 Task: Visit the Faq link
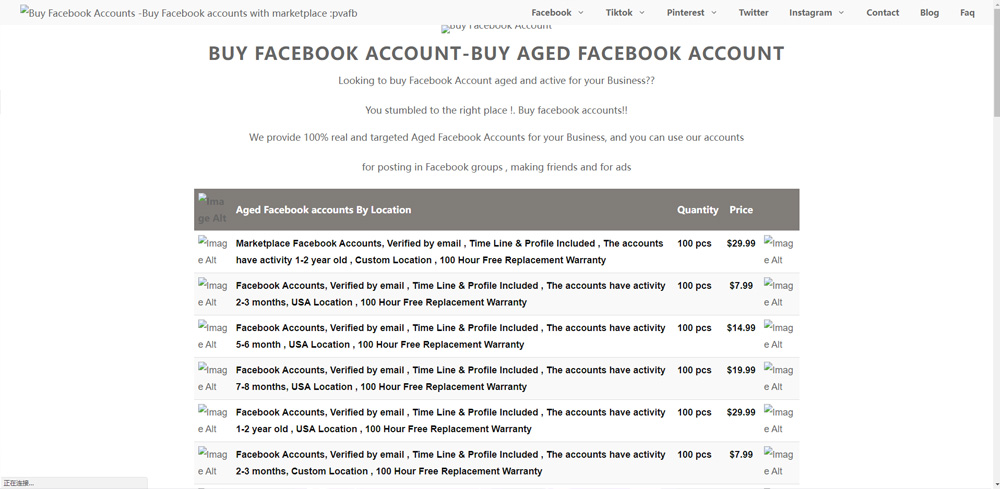coord(967,13)
